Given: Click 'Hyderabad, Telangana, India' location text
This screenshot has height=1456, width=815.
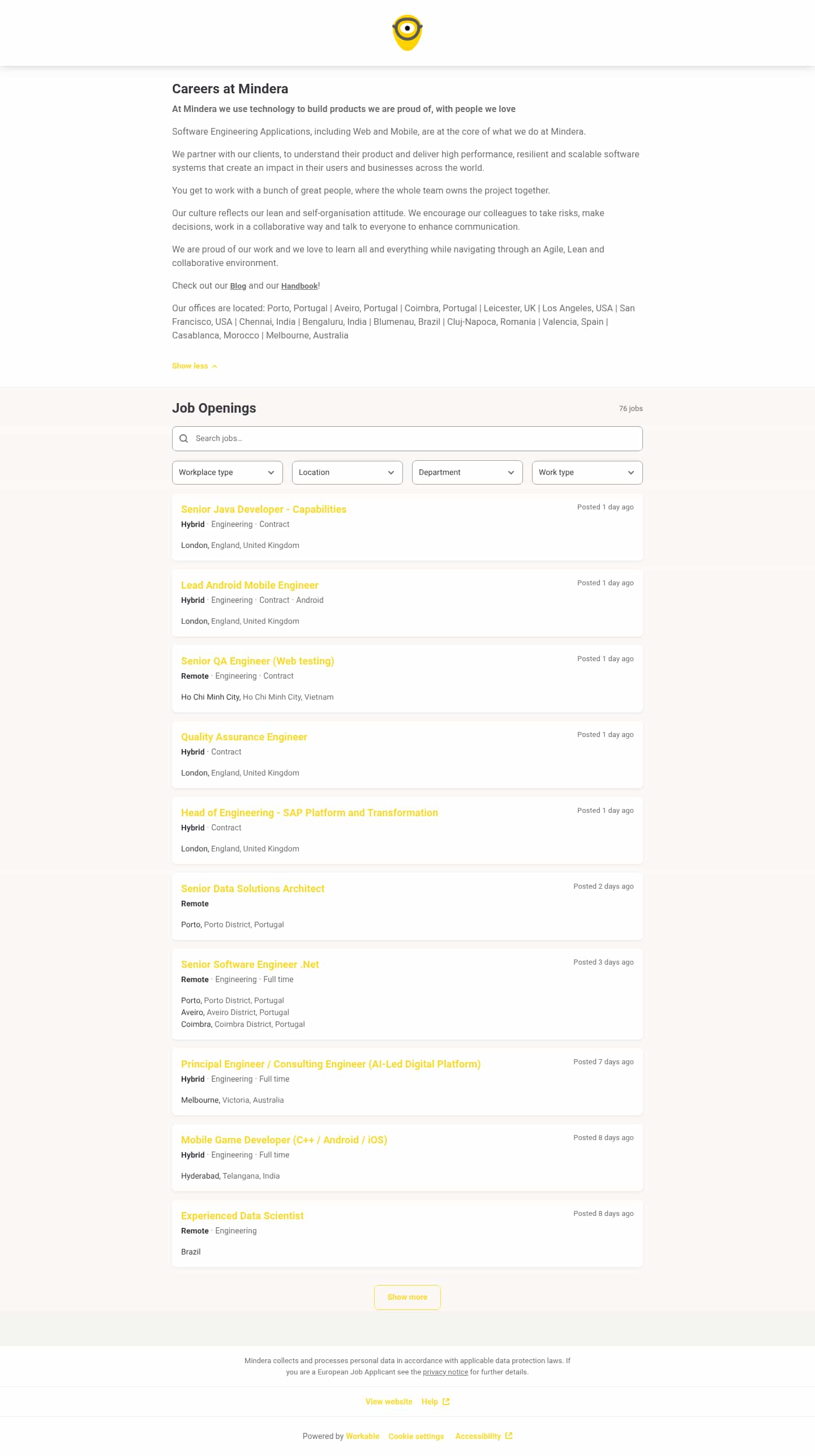Looking at the screenshot, I should pos(230,1176).
